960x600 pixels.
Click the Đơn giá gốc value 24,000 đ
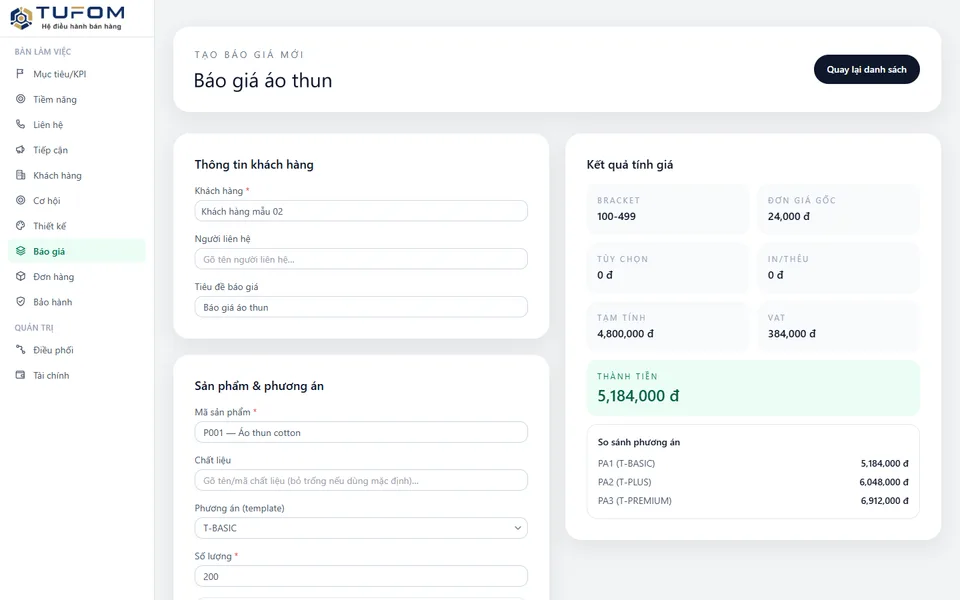click(x=789, y=216)
